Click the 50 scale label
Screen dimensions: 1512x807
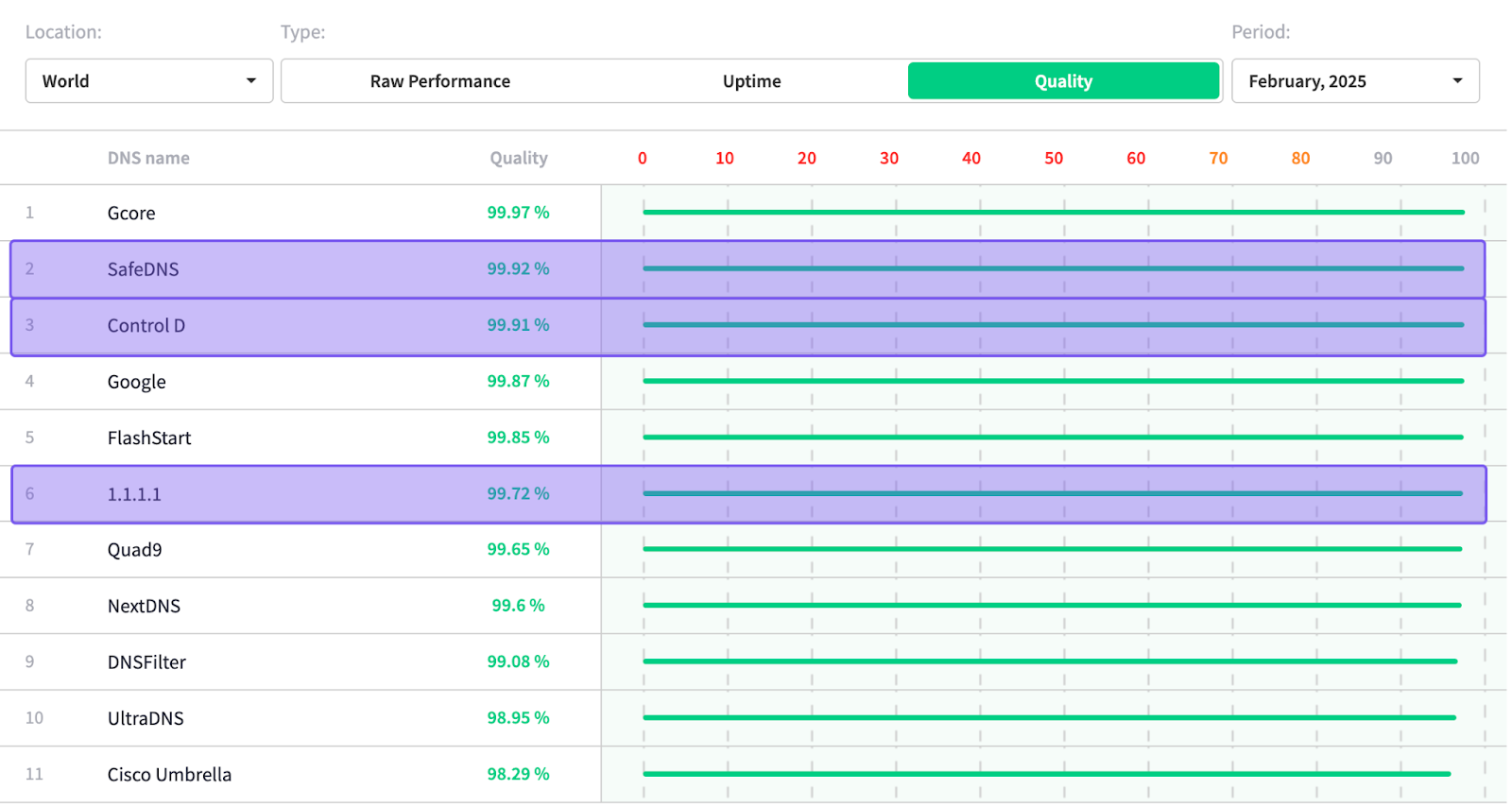point(1054,158)
